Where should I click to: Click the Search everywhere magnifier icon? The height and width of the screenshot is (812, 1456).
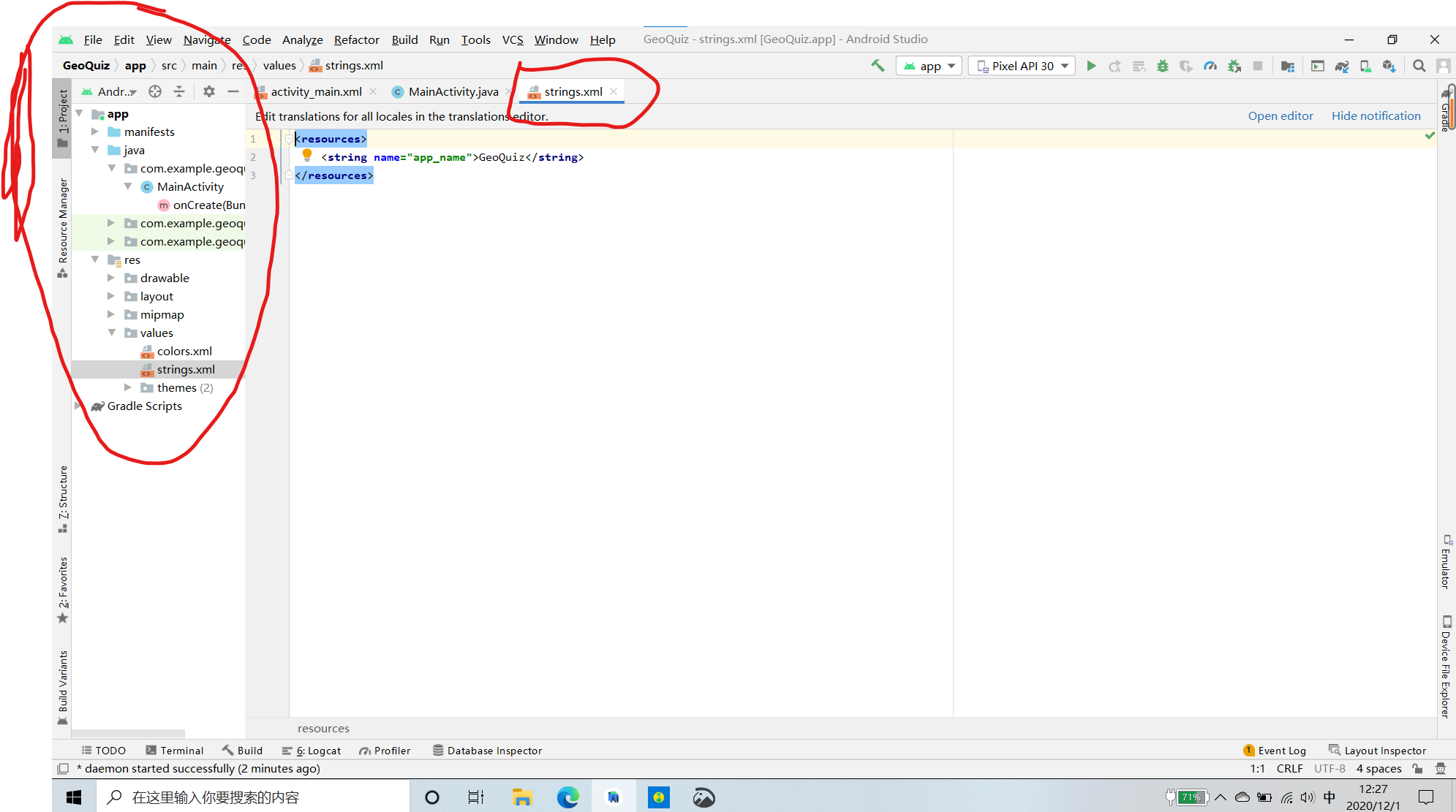(1419, 65)
